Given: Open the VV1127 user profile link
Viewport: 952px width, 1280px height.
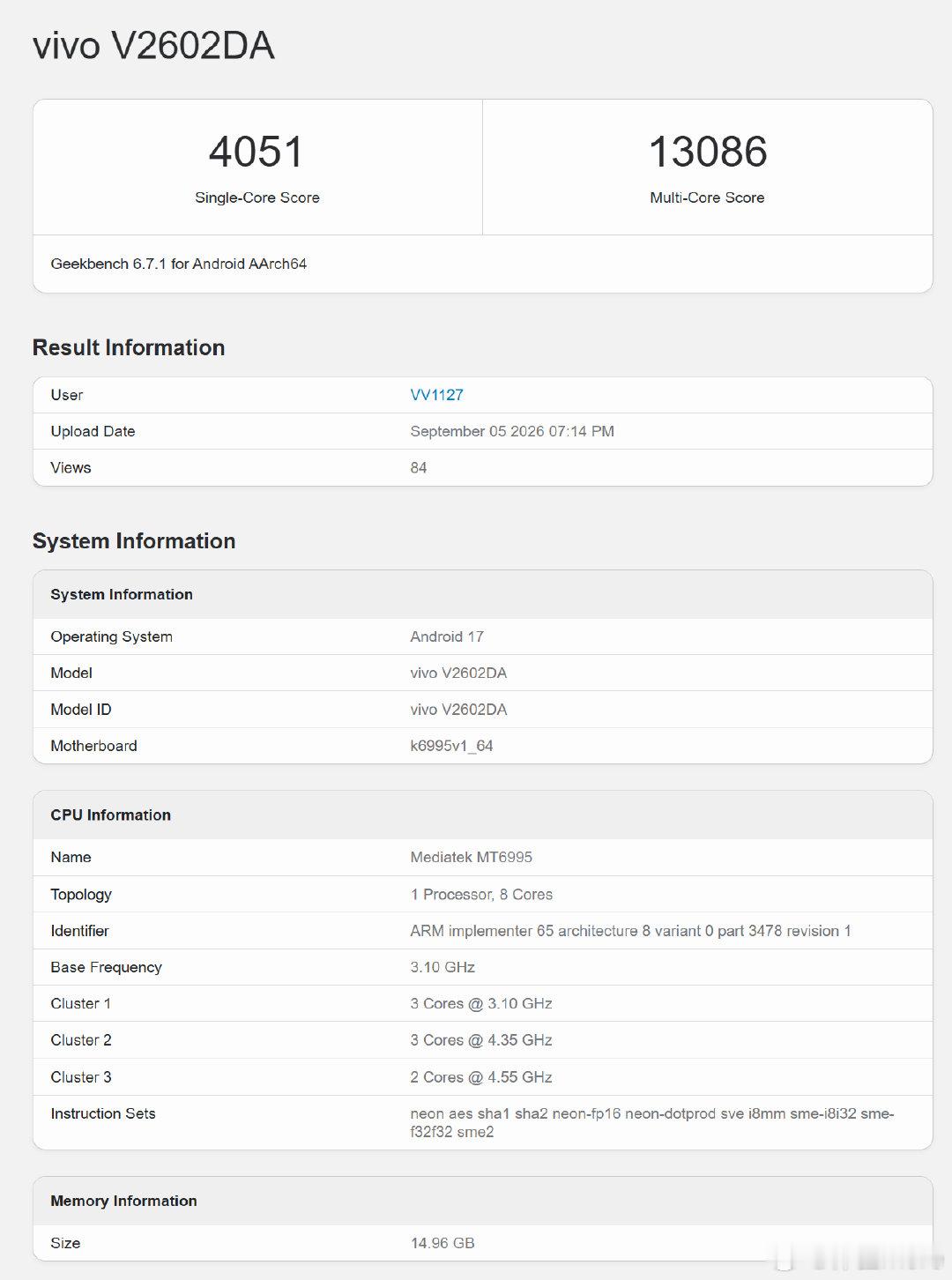Looking at the screenshot, I should (436, 395).
